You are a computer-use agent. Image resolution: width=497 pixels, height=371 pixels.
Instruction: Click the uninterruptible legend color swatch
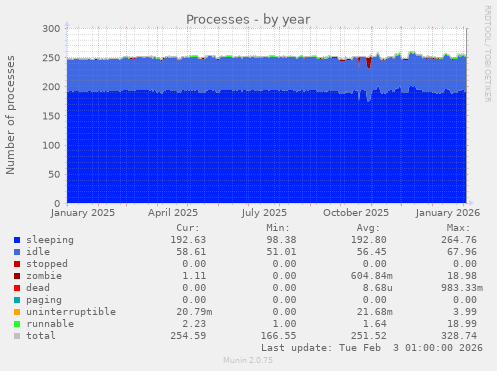click(x=17, y=312)
